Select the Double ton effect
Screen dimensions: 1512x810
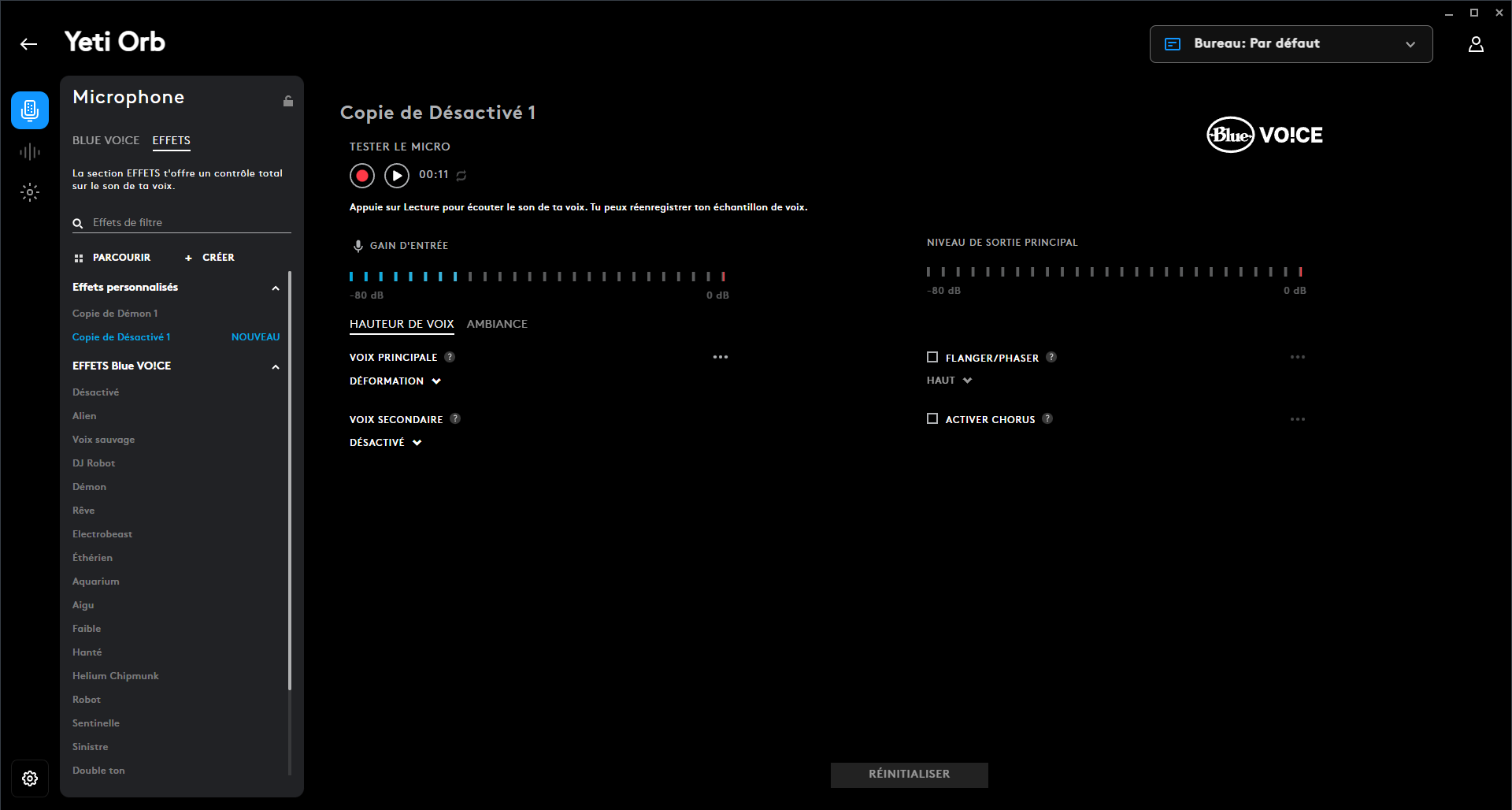[x=98, y=771]
